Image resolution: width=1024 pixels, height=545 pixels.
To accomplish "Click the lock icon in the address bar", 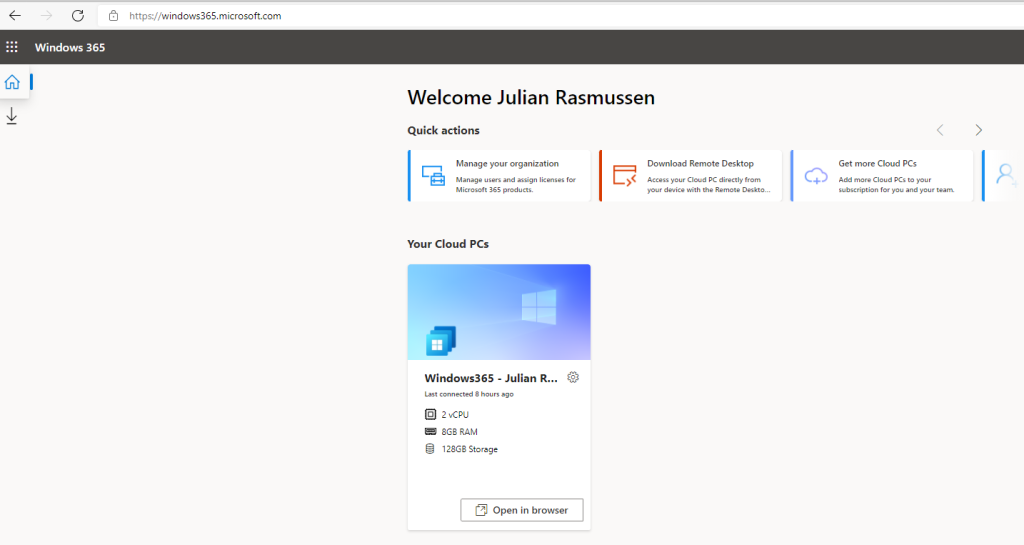I will (x=114, y=16).
